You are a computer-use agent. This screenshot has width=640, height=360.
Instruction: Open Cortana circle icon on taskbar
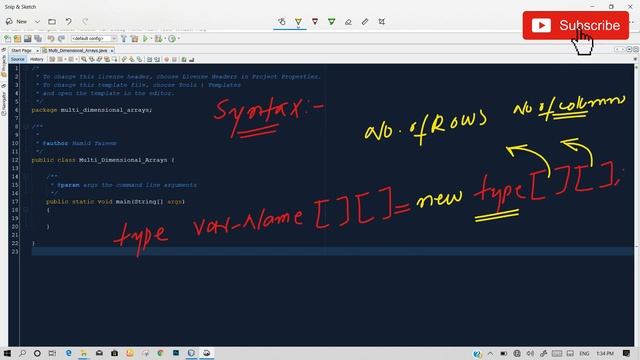tap(37, 353)
